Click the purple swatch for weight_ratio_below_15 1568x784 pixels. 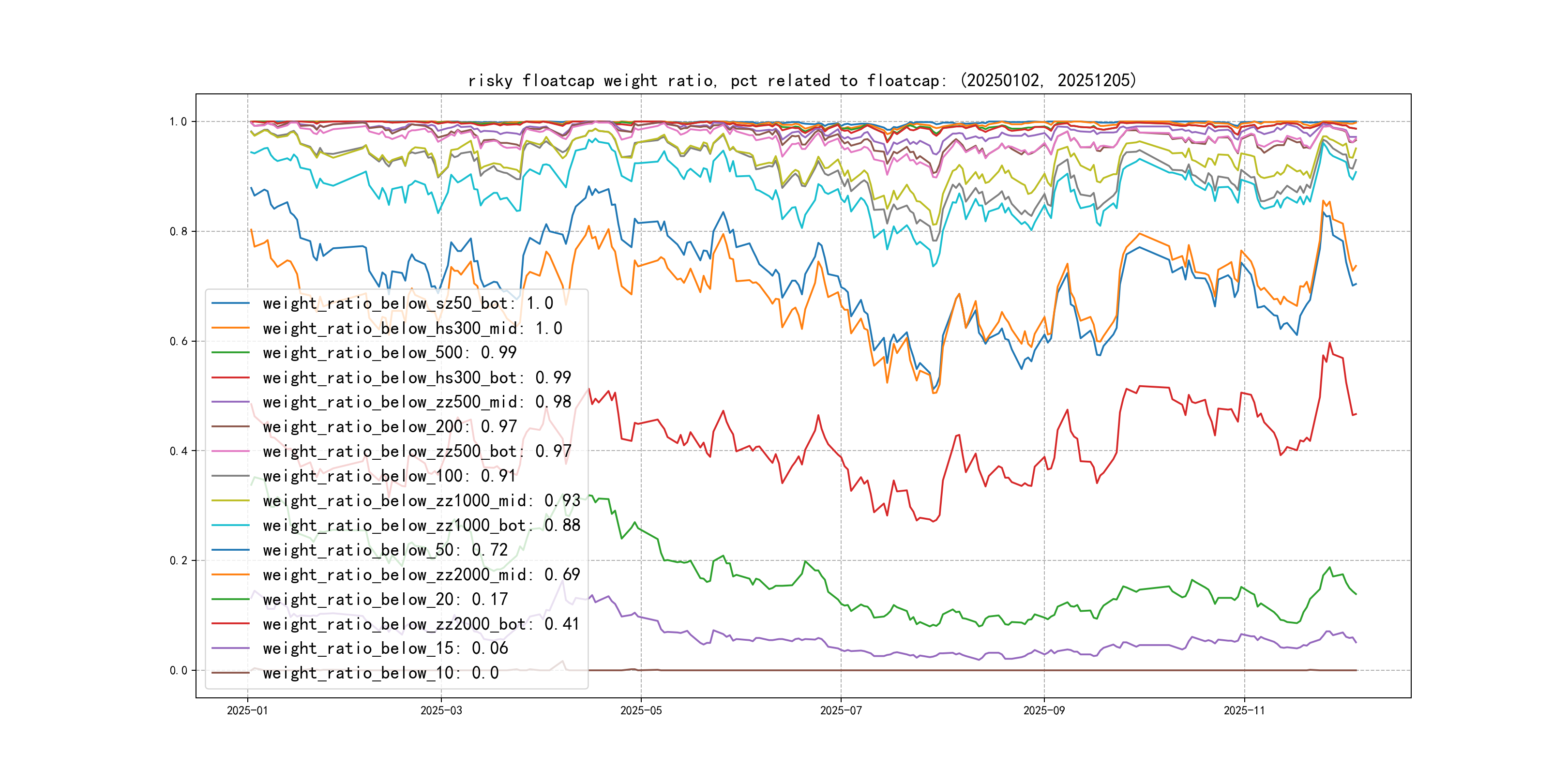coord(230,648)
